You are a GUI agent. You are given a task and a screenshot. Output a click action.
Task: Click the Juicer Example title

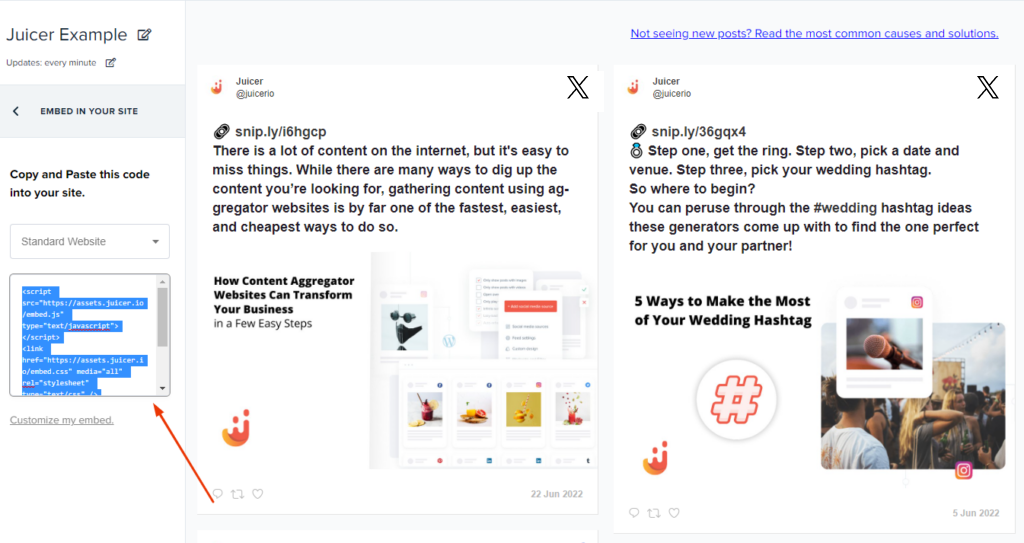click(x=67, y=35)
